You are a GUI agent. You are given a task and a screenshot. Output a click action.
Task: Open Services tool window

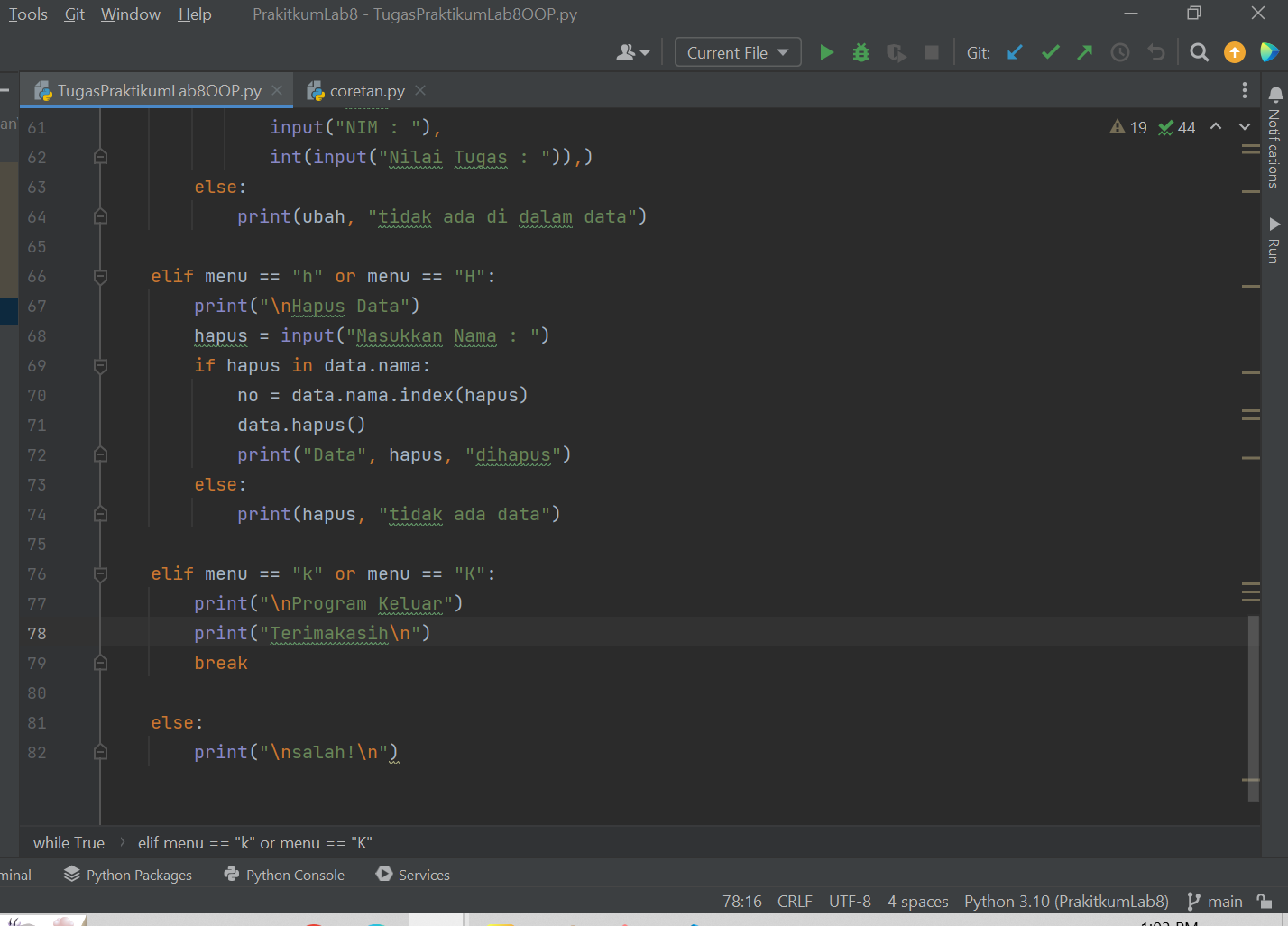pyautogui.click(x=413, y=875)
